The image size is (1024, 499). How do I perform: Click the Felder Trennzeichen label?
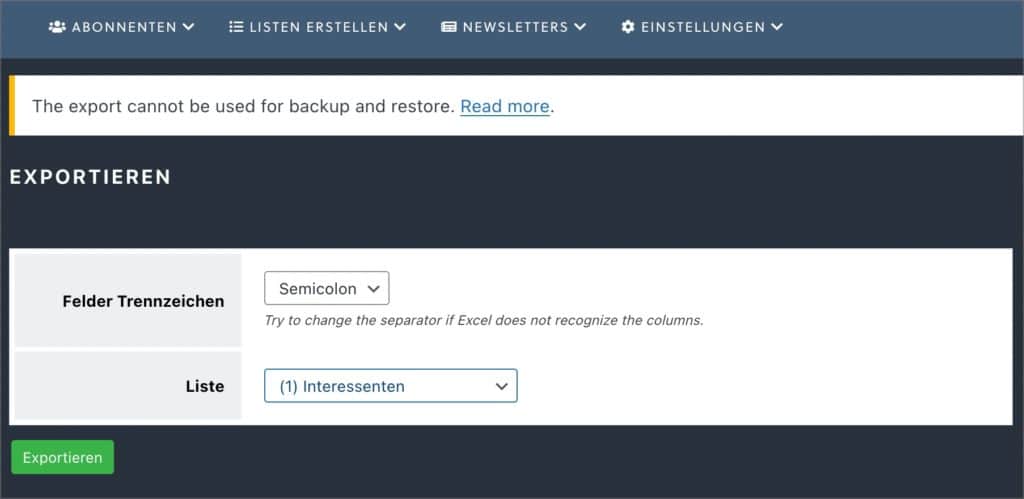point(143,301)
